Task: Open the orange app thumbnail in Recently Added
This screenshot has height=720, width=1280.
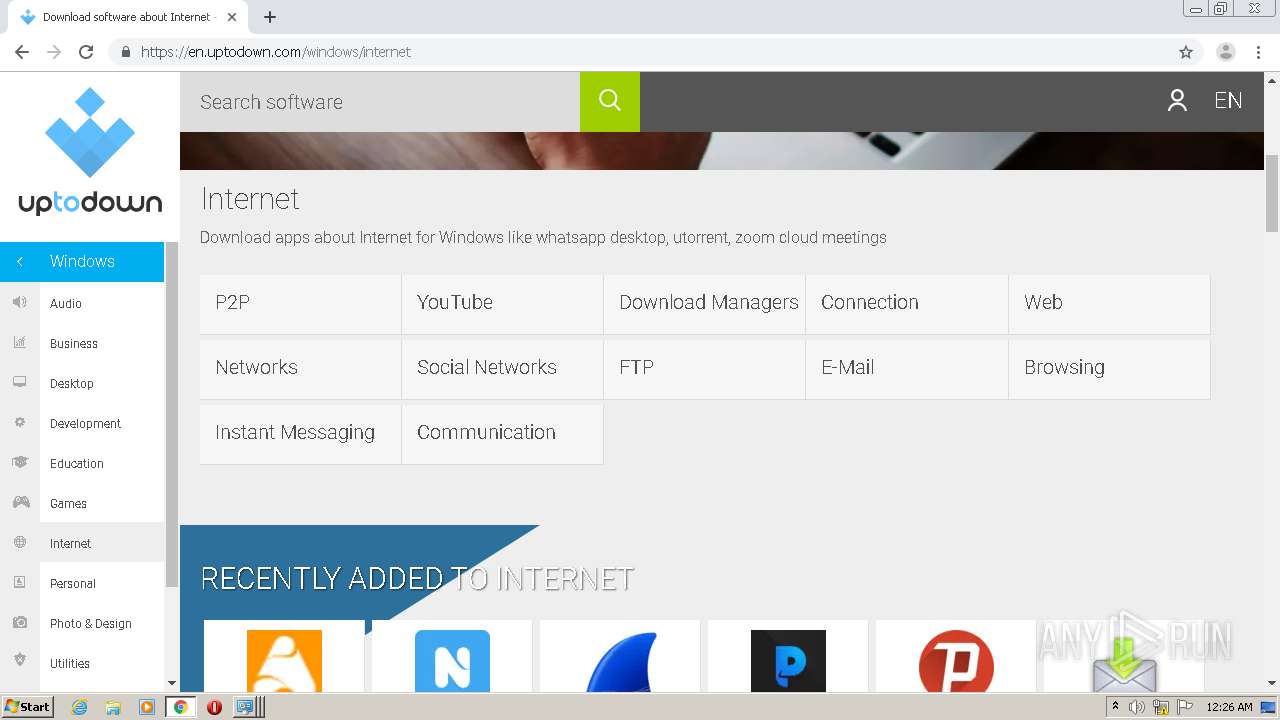Action: [284, 659]
